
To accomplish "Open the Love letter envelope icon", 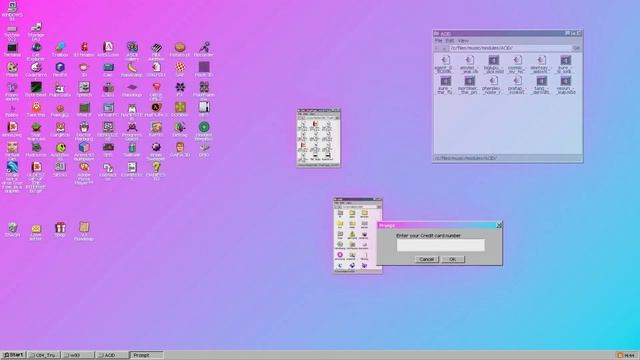I will coord(36,232).
